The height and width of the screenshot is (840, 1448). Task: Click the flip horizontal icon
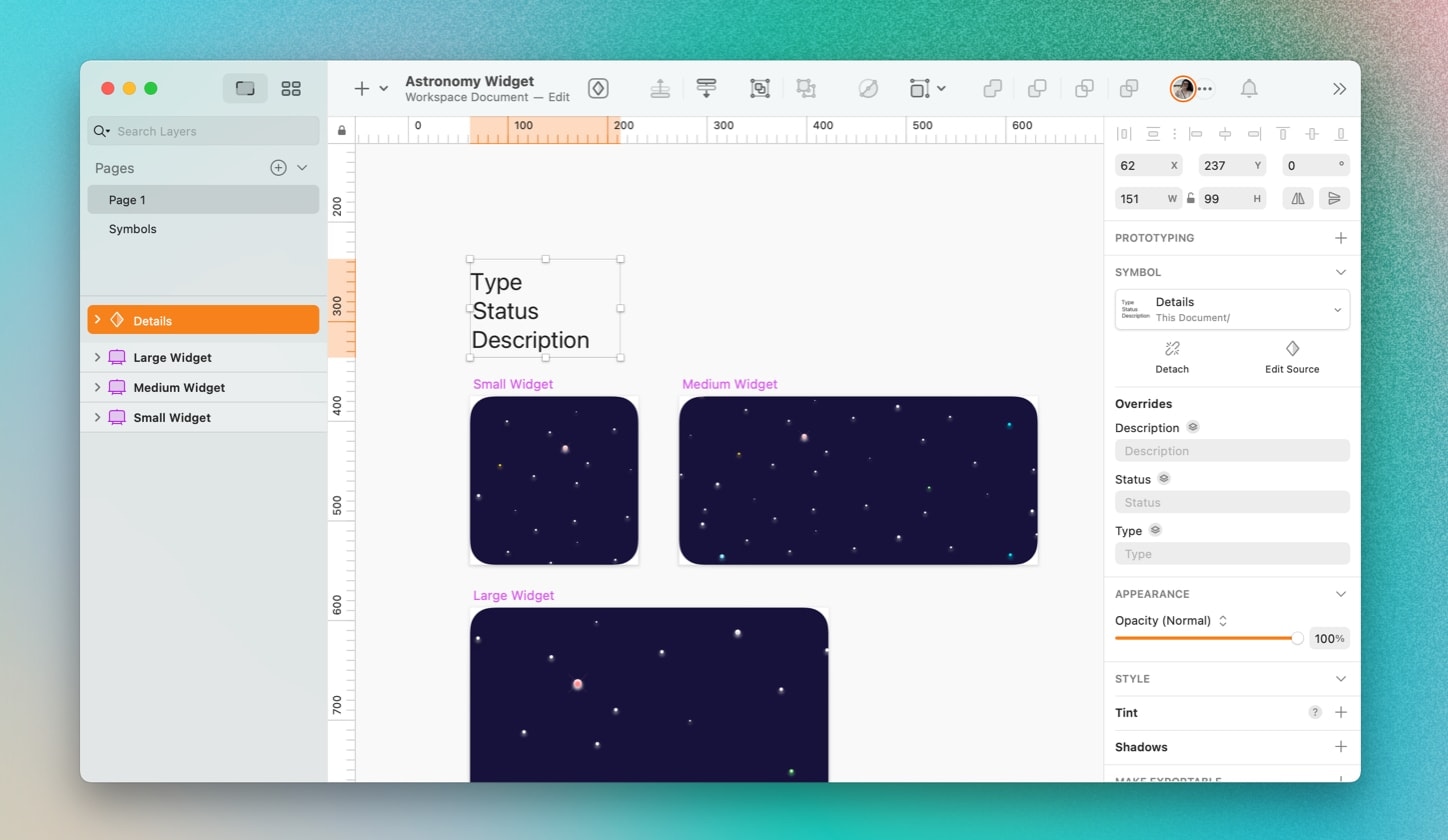pos(1298,198)
